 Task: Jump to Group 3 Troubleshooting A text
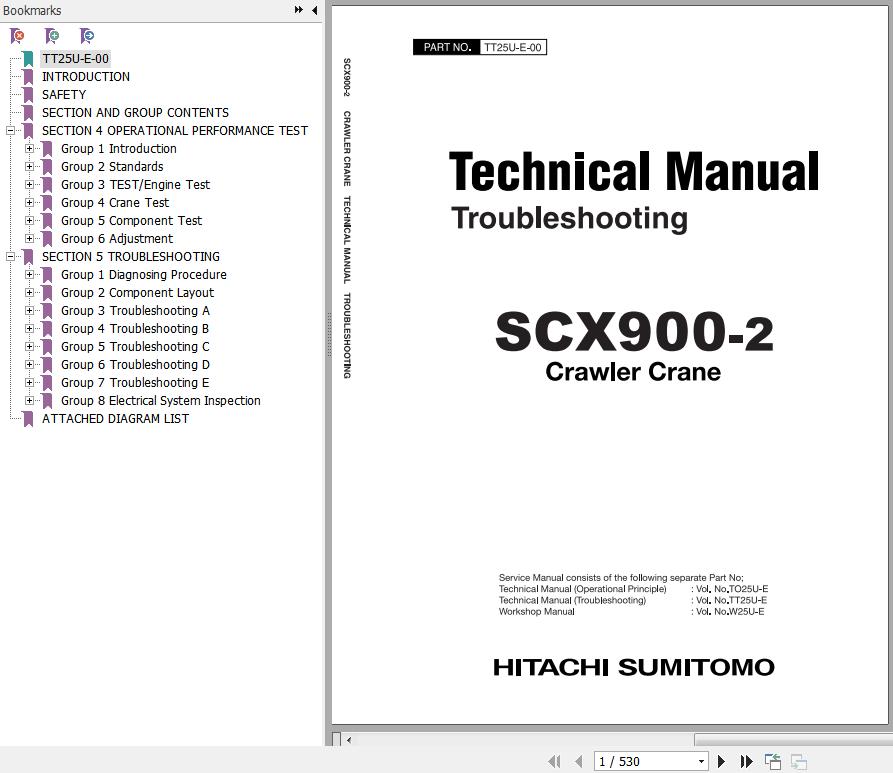tap(135, 310)
